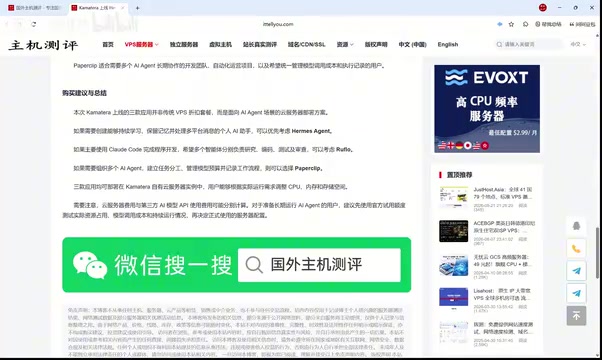Open the browser profile avatar
The width and height of the screenshot is (602, 360).
[x=542, y=7]
